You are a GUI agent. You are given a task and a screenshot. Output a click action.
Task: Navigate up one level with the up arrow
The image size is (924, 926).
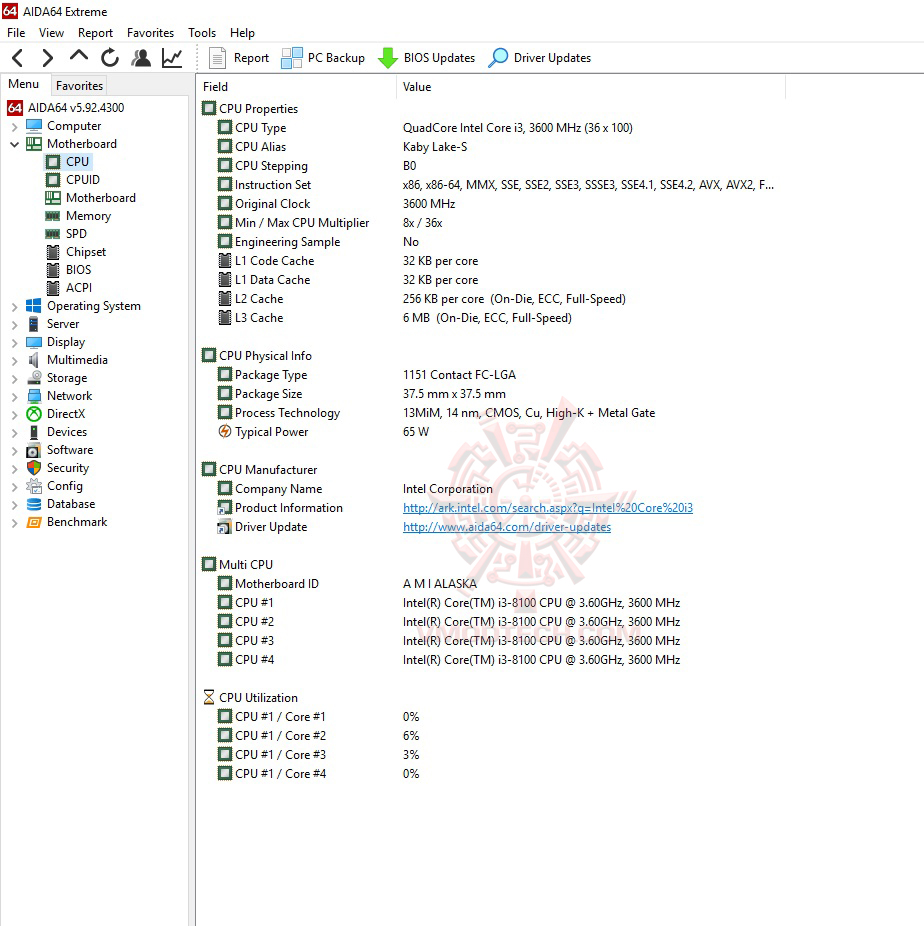click(x=79, y=57)
